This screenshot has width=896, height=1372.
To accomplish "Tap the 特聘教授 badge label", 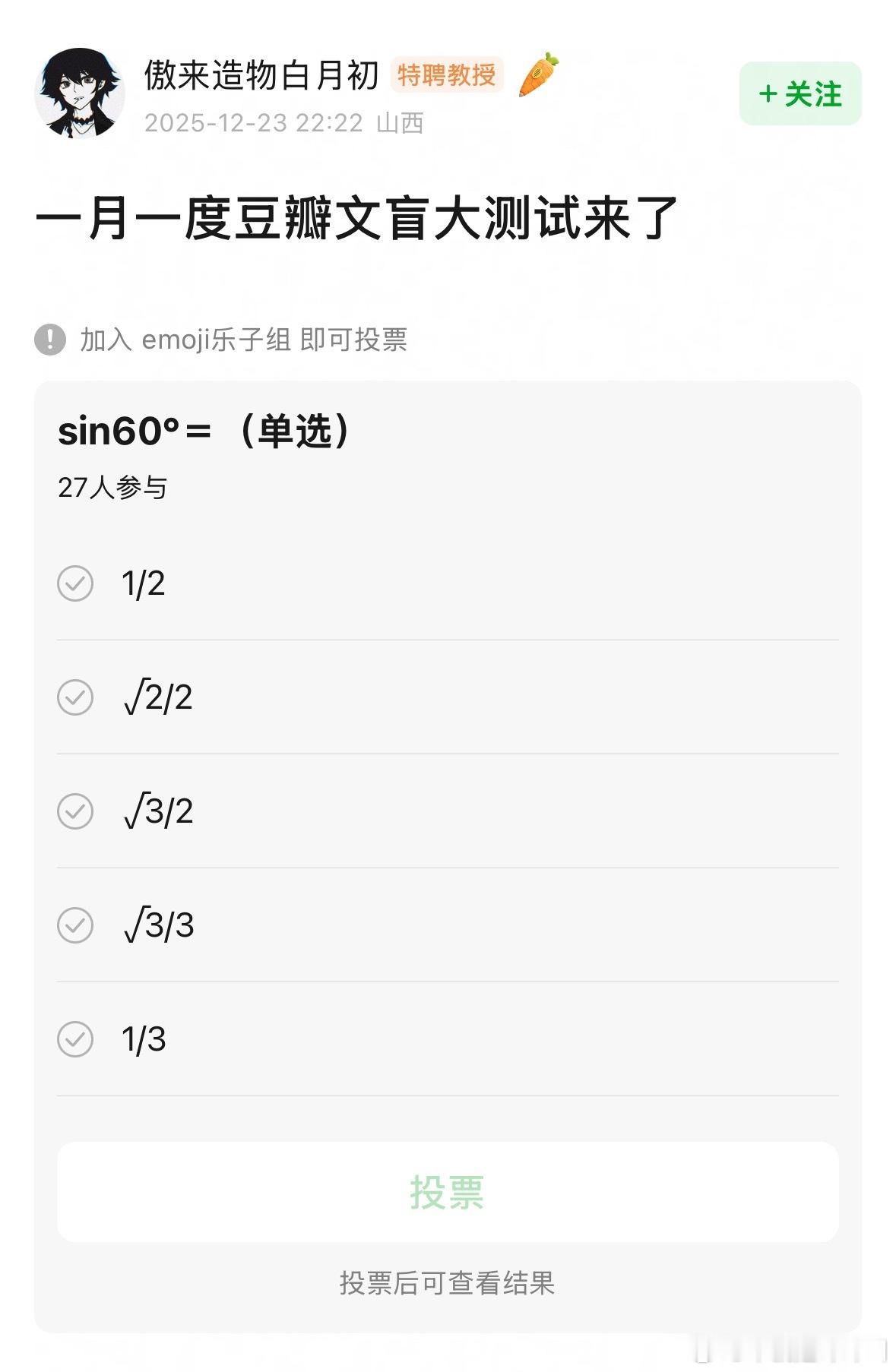I will tap(447, 74).
